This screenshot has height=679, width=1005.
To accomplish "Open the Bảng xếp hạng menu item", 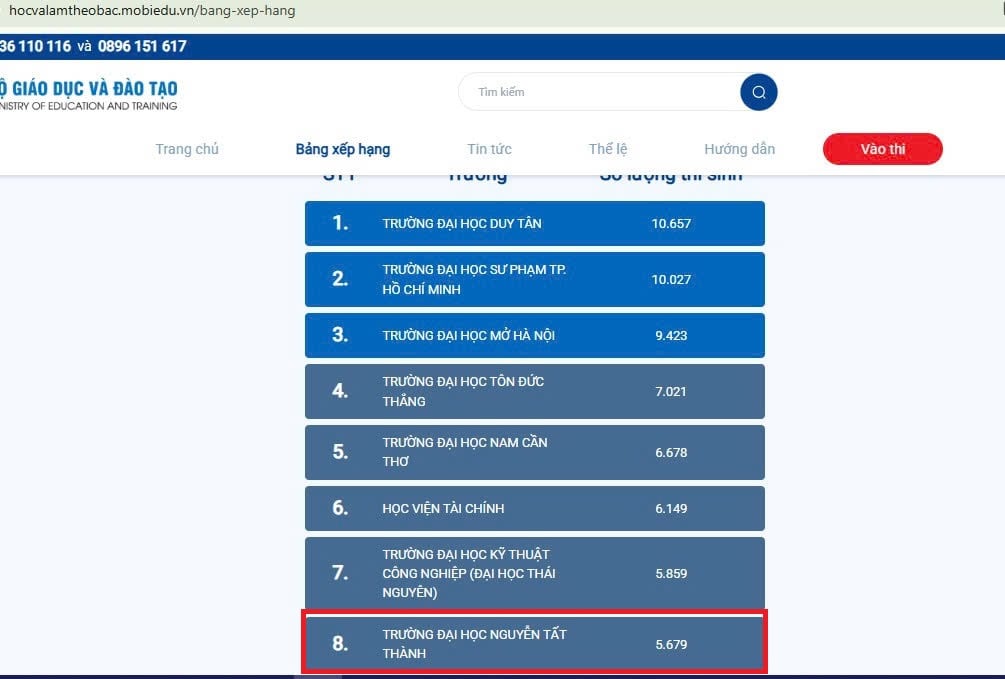I will [x=343, y=149].
